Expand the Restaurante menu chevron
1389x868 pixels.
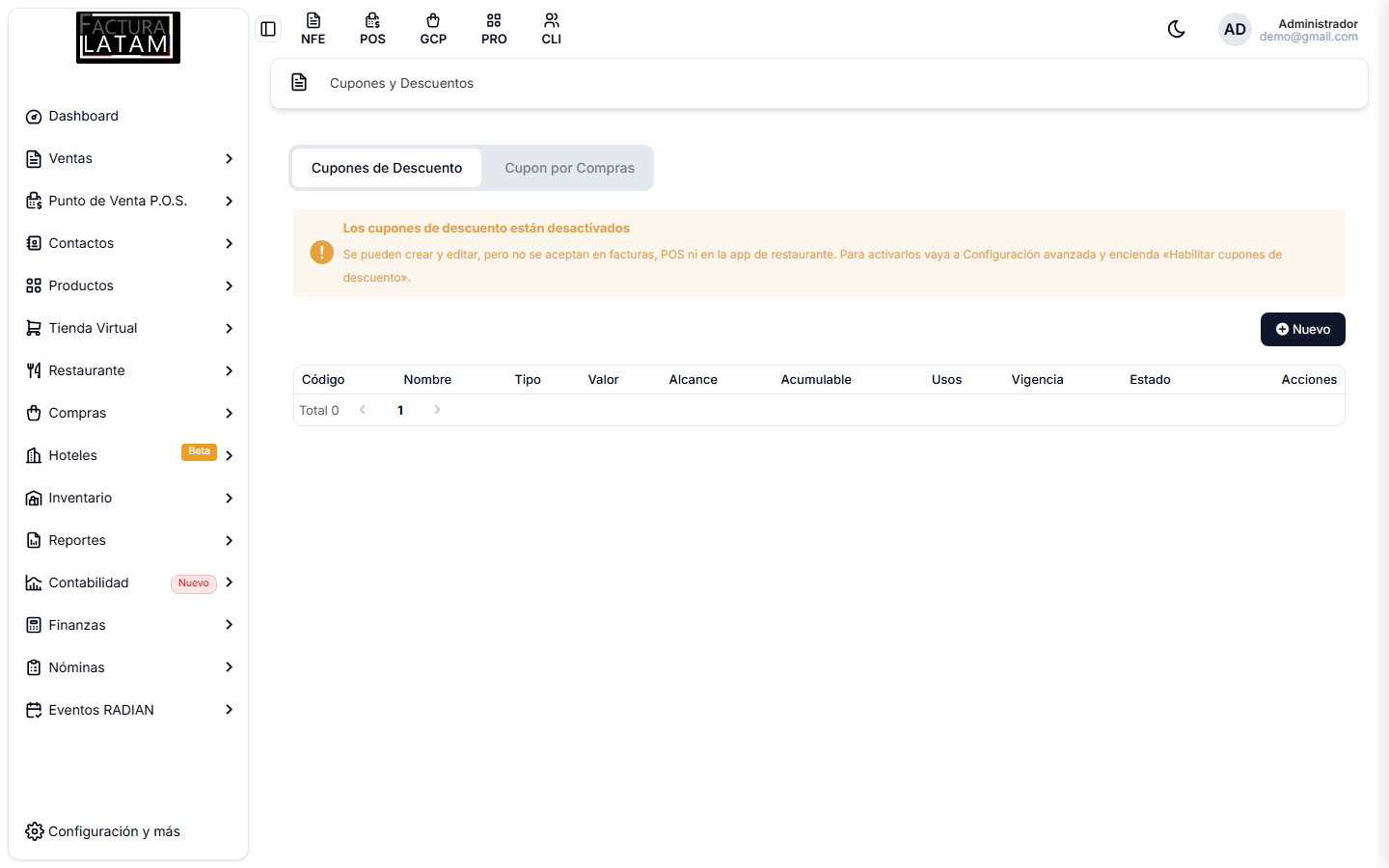click(x=229, y=370)
